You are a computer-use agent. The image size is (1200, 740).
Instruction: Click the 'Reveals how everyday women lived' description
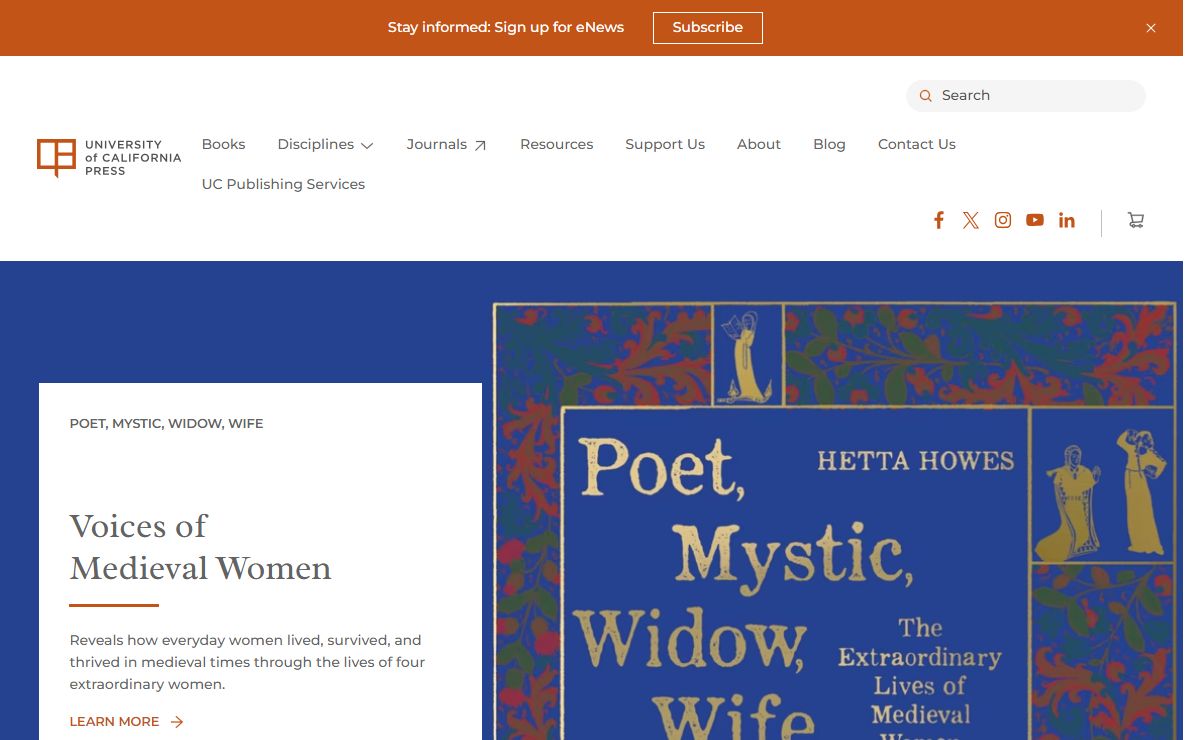click(247, 662)
